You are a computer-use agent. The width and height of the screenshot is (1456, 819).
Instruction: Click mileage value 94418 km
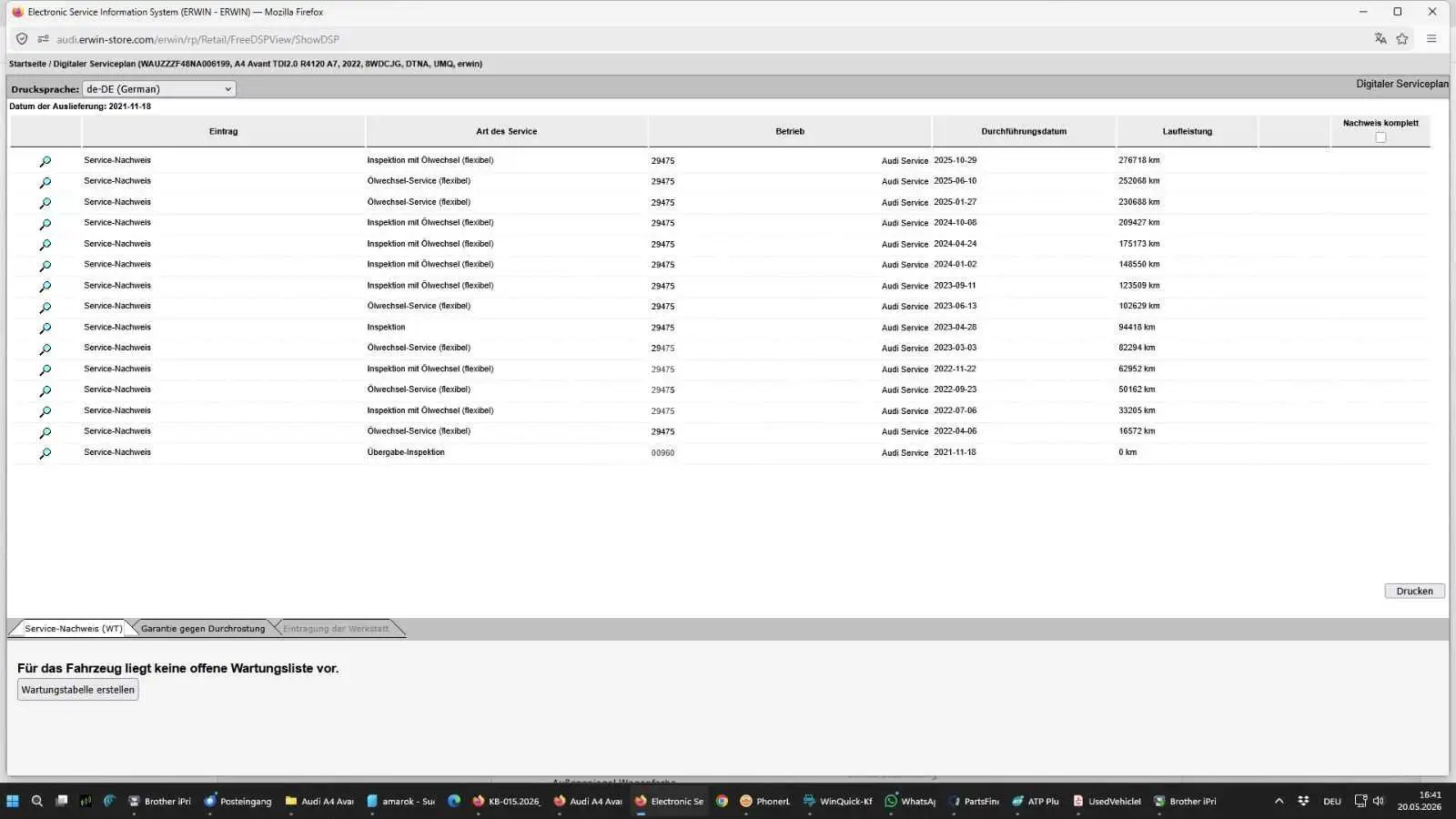[x=1137, y=328]
